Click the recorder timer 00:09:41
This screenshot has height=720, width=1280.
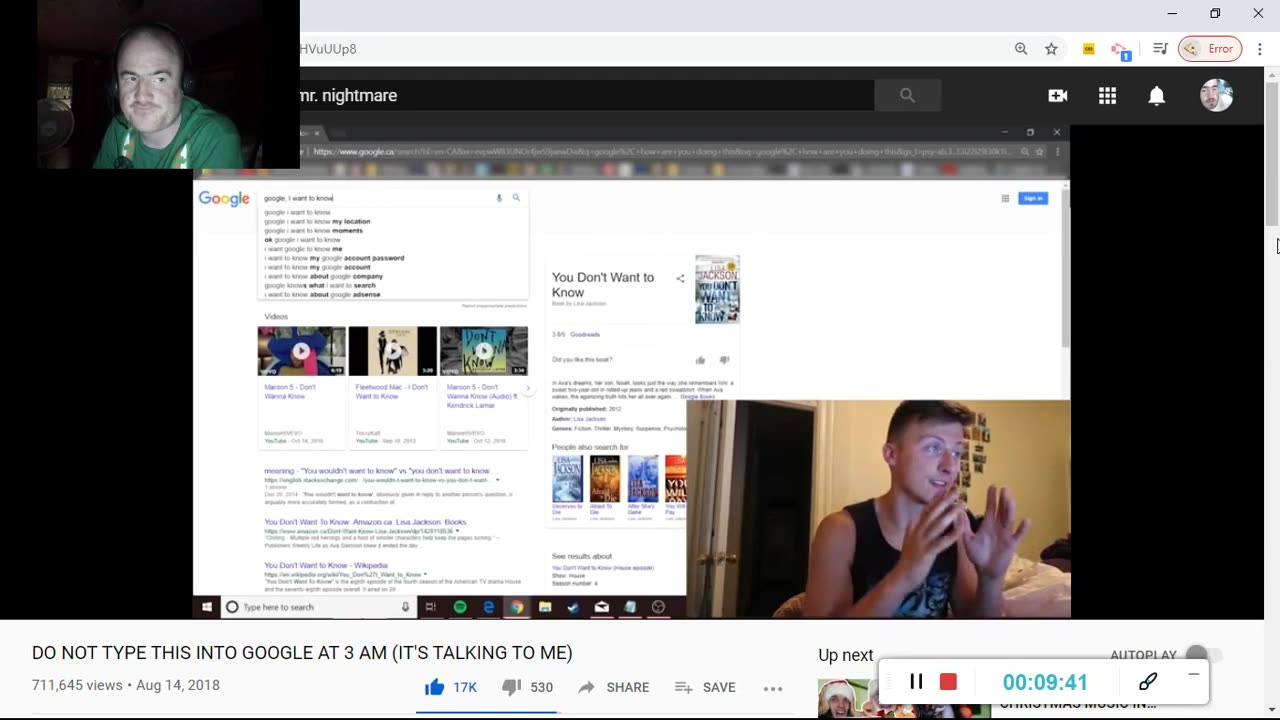(x=1045, y=682)
